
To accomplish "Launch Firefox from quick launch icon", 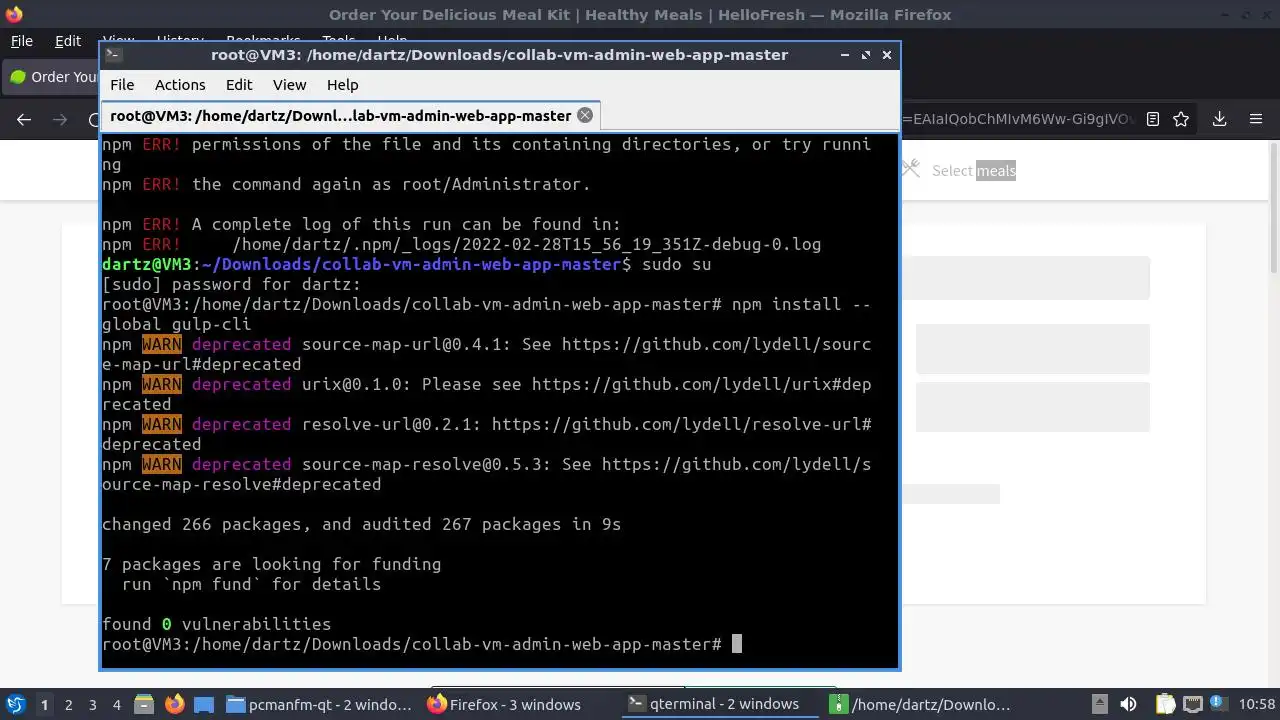I will (x=174, y=705).
